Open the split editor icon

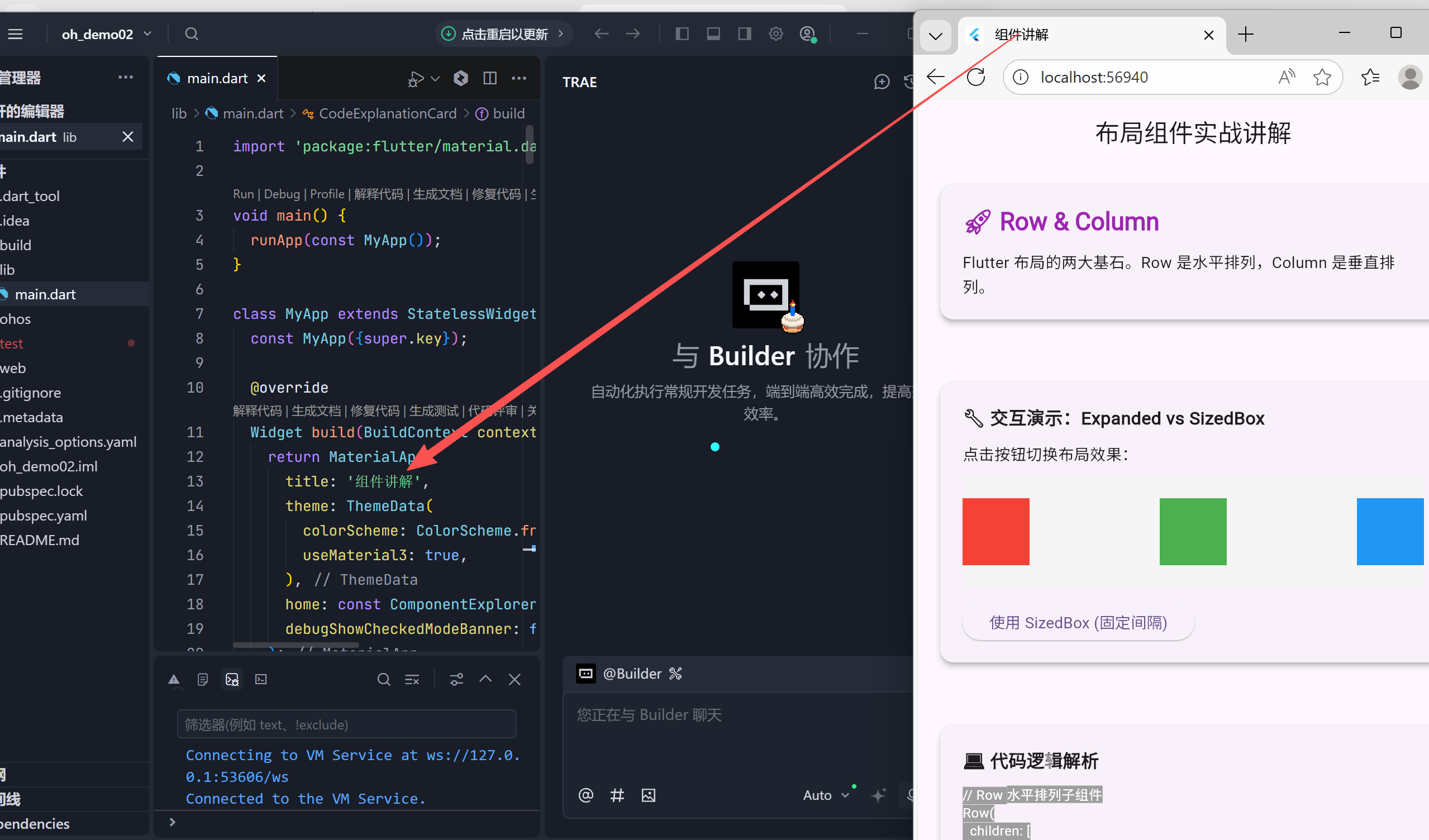click(490, 78)
